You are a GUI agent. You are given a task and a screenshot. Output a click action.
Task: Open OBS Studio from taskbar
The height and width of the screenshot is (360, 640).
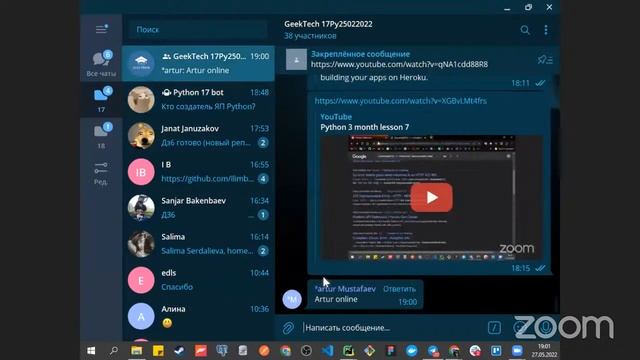coord(307,351)
